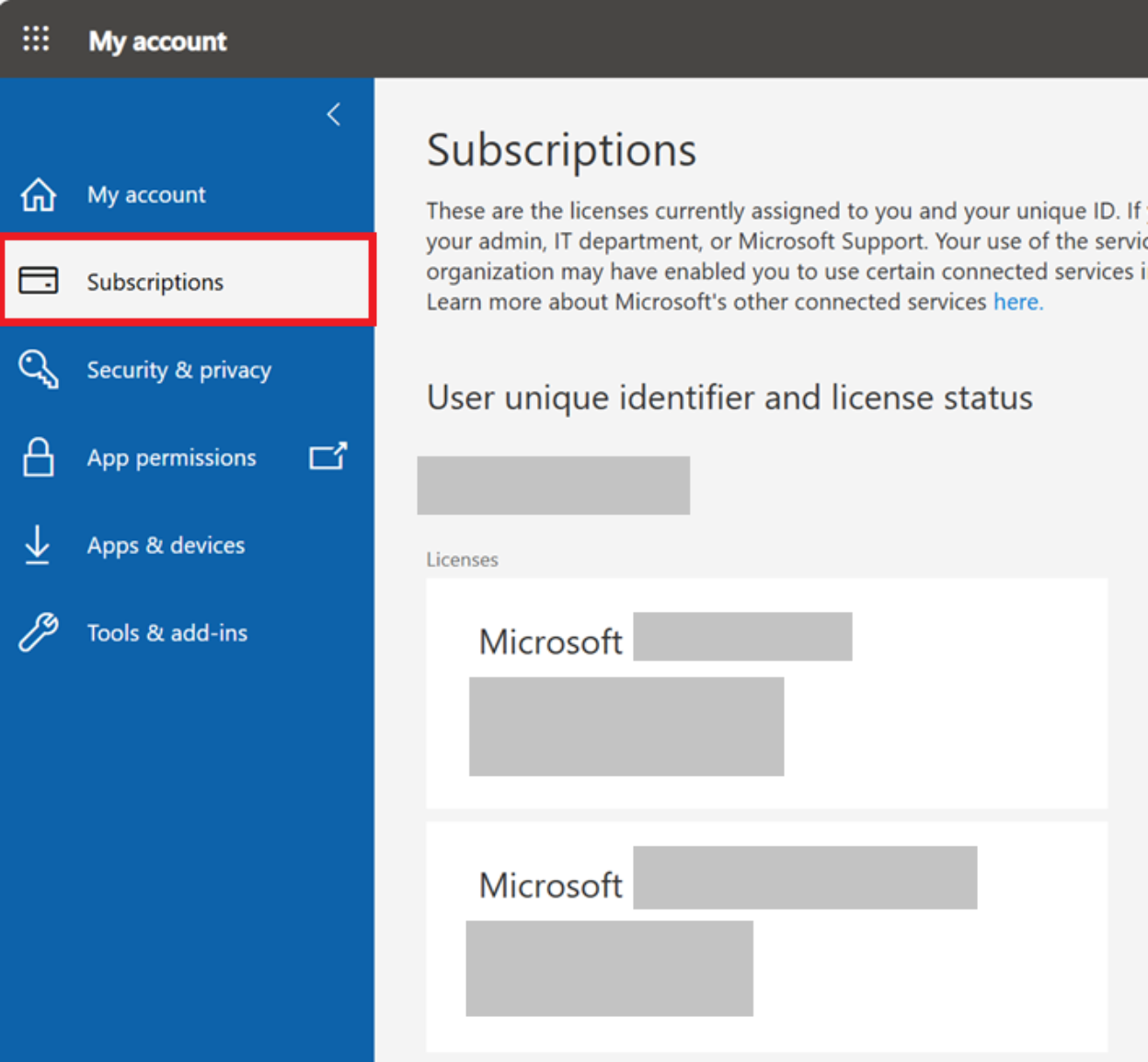
Task: Click the wrench icon beside Tools & add-ins
Action: point(39,632)
